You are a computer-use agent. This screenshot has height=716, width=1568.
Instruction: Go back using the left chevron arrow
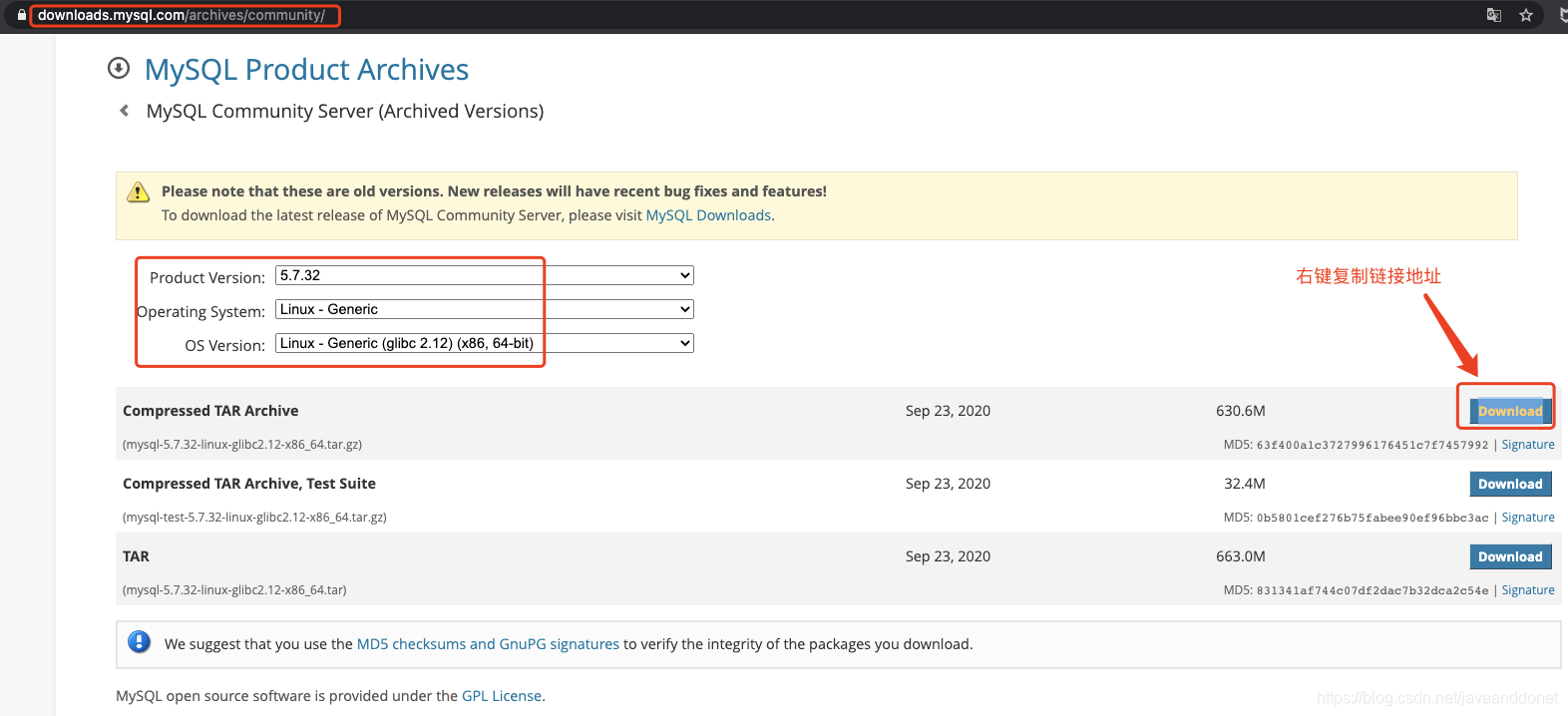pyautogui.click(x=125, y=111)
